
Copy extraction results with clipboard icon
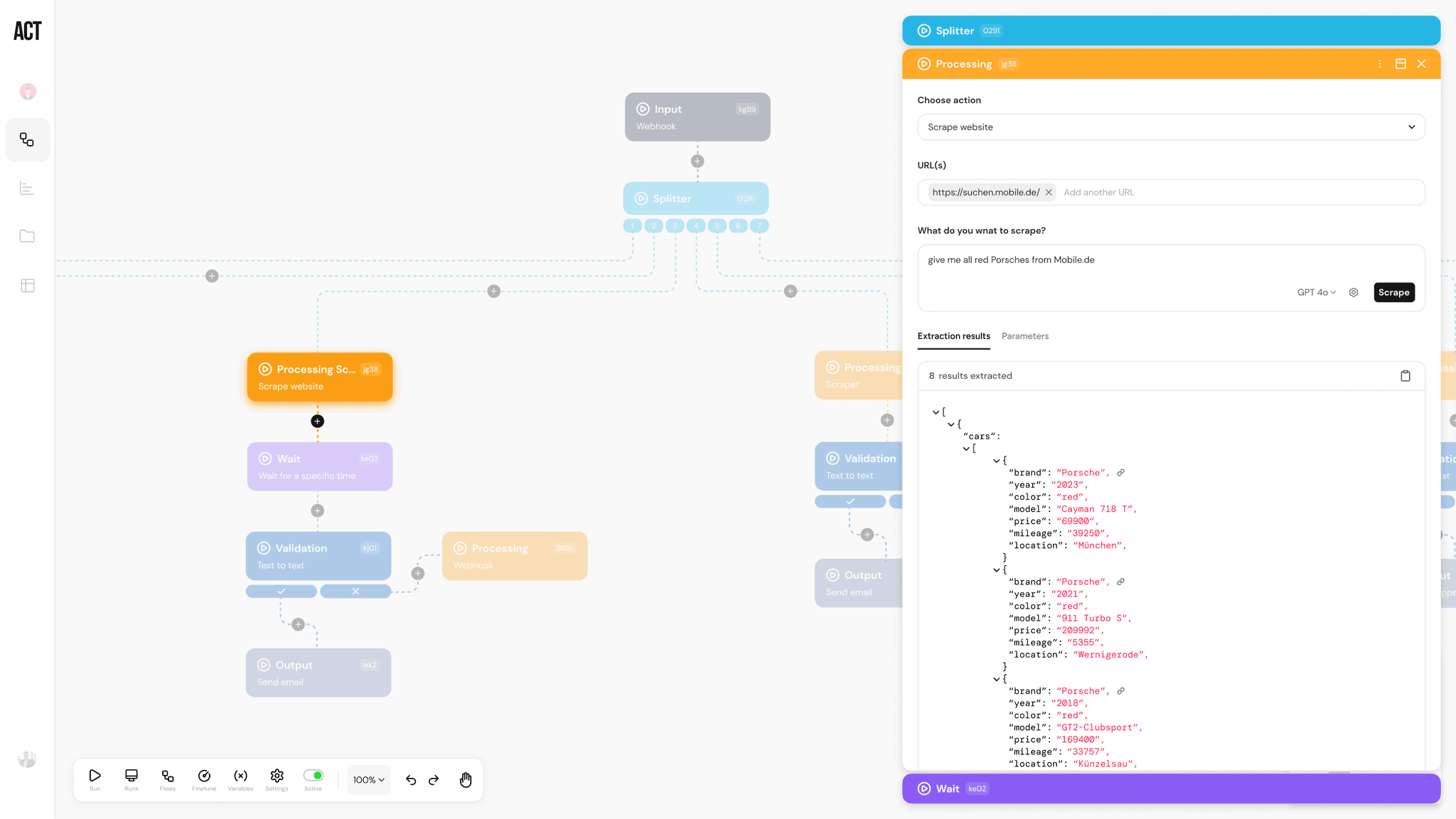click(x=1405, y=376)
